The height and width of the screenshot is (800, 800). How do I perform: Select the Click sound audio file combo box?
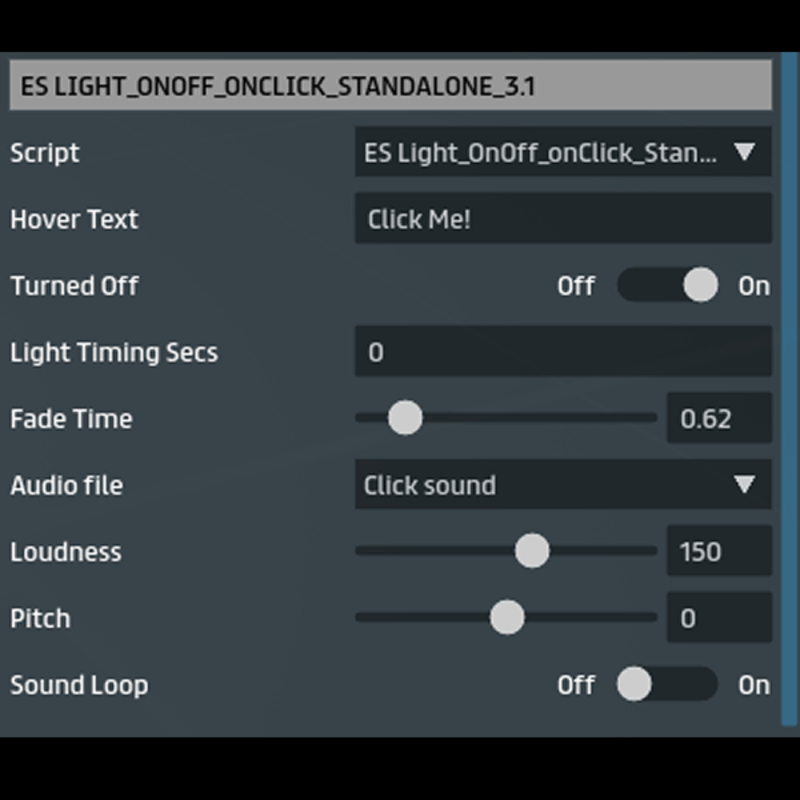(540, 485)
